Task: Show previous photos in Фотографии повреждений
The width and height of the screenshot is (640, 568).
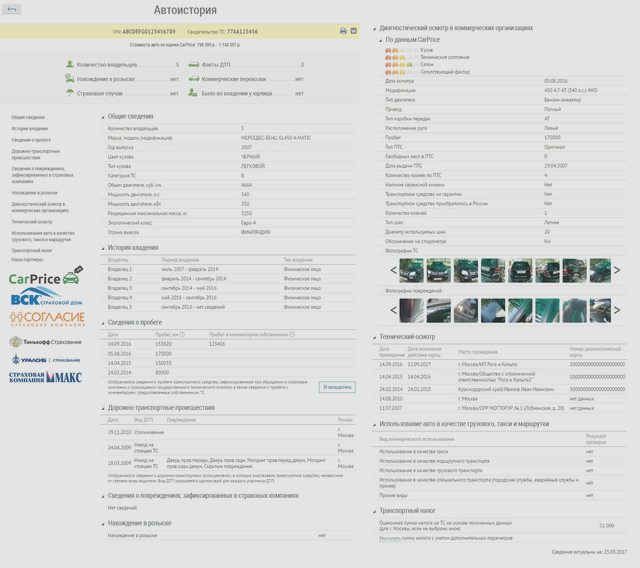Action: point(393,310)
